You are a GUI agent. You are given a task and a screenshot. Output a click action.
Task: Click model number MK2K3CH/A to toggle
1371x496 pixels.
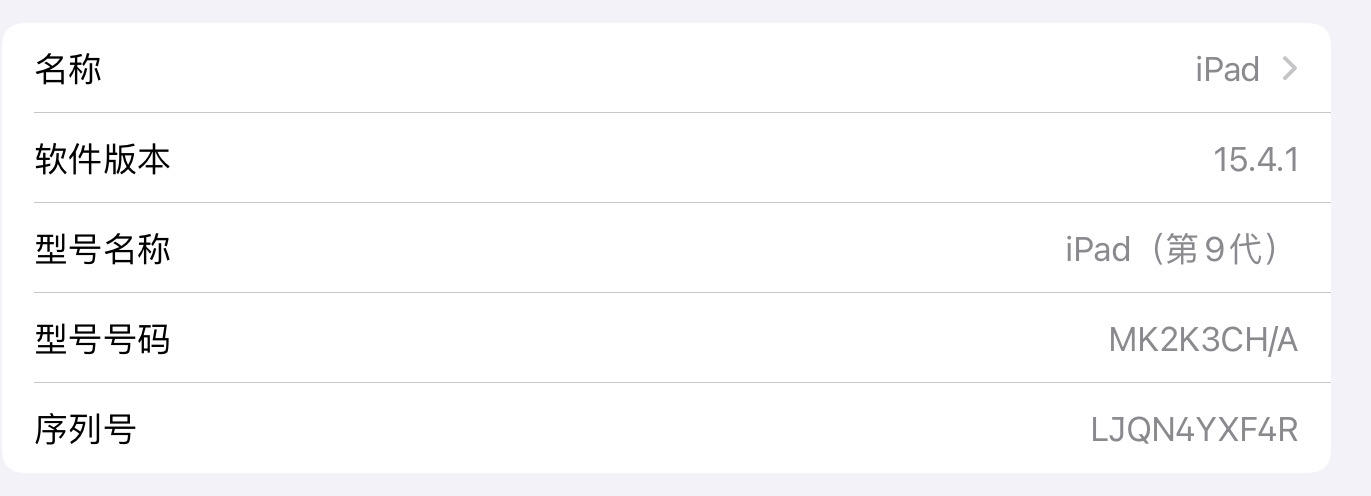point(1203,340)
